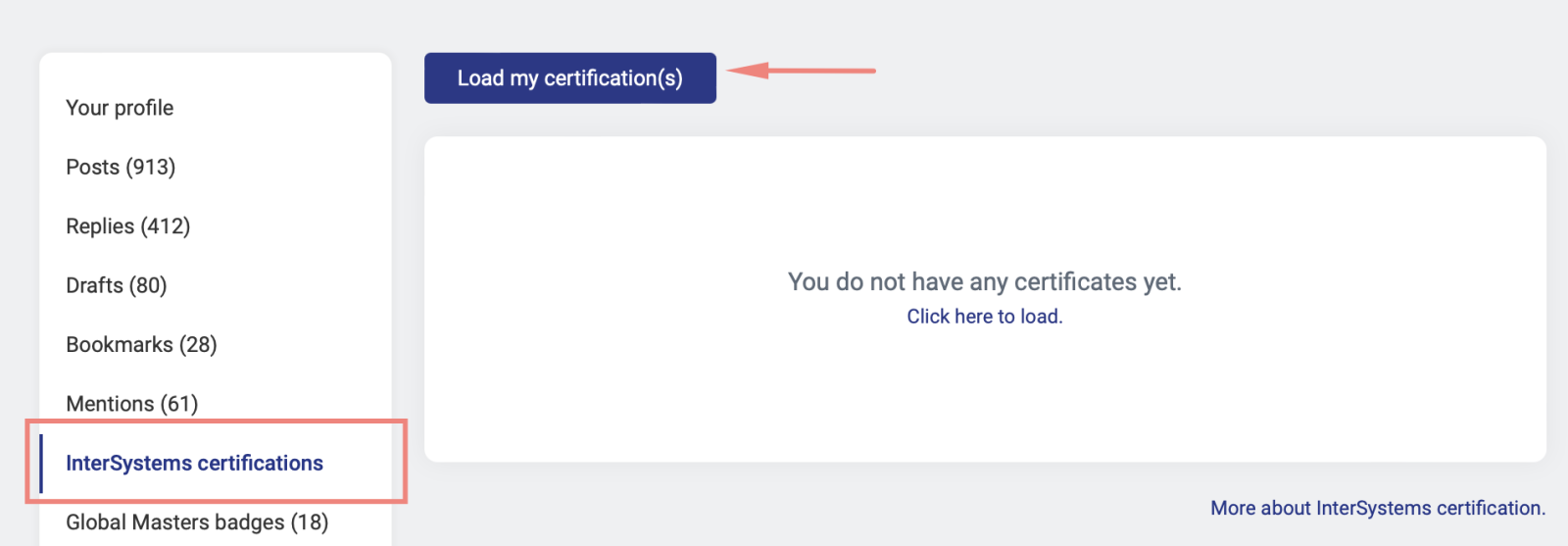Click the Replies count number (412)
The width and height of the screenshot is (1568, 546).
pos(165,226)
